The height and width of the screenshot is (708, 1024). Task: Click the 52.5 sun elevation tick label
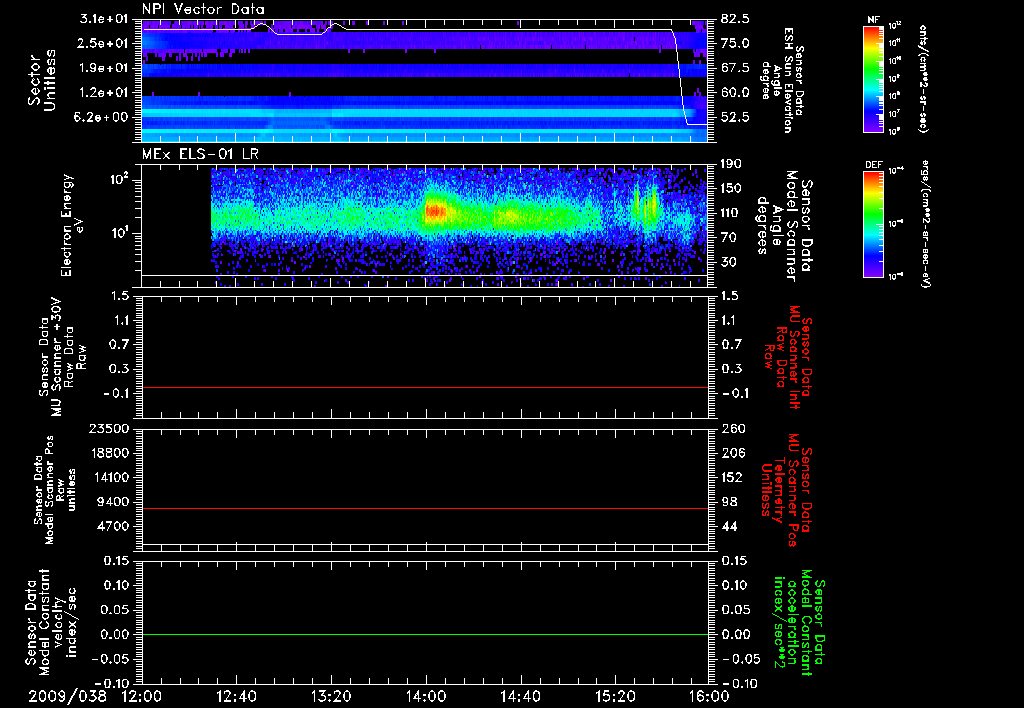(735, 117)
